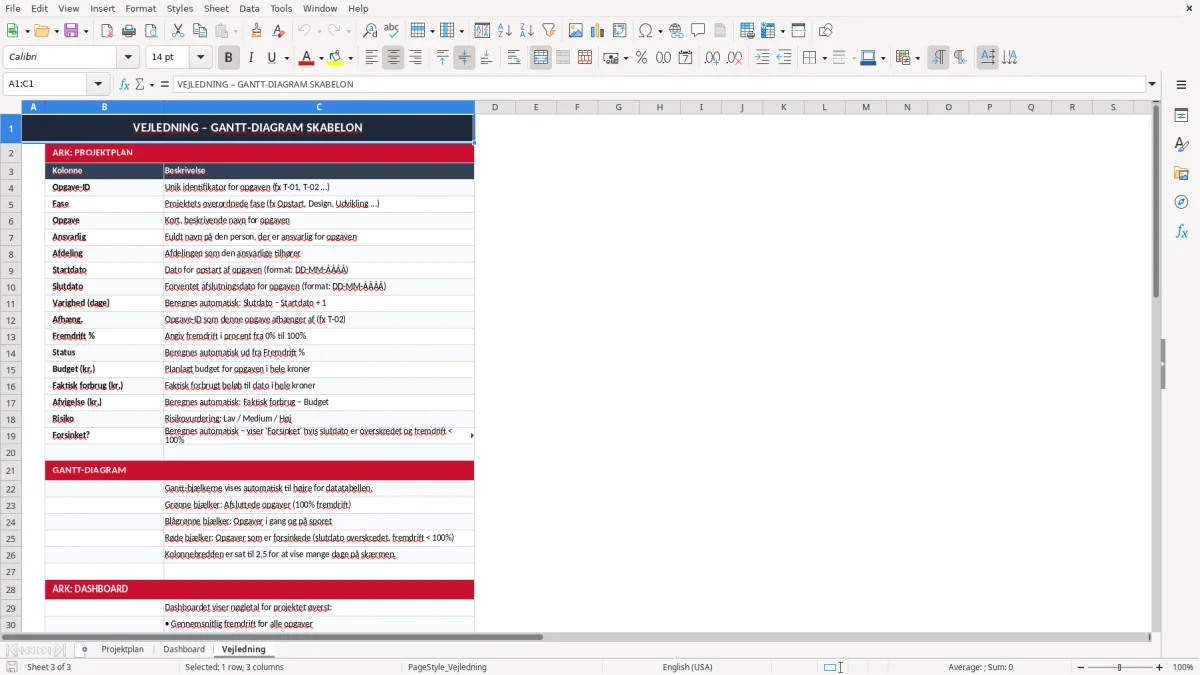
Task: Zoom in using the plus button
Action: 1160,667
